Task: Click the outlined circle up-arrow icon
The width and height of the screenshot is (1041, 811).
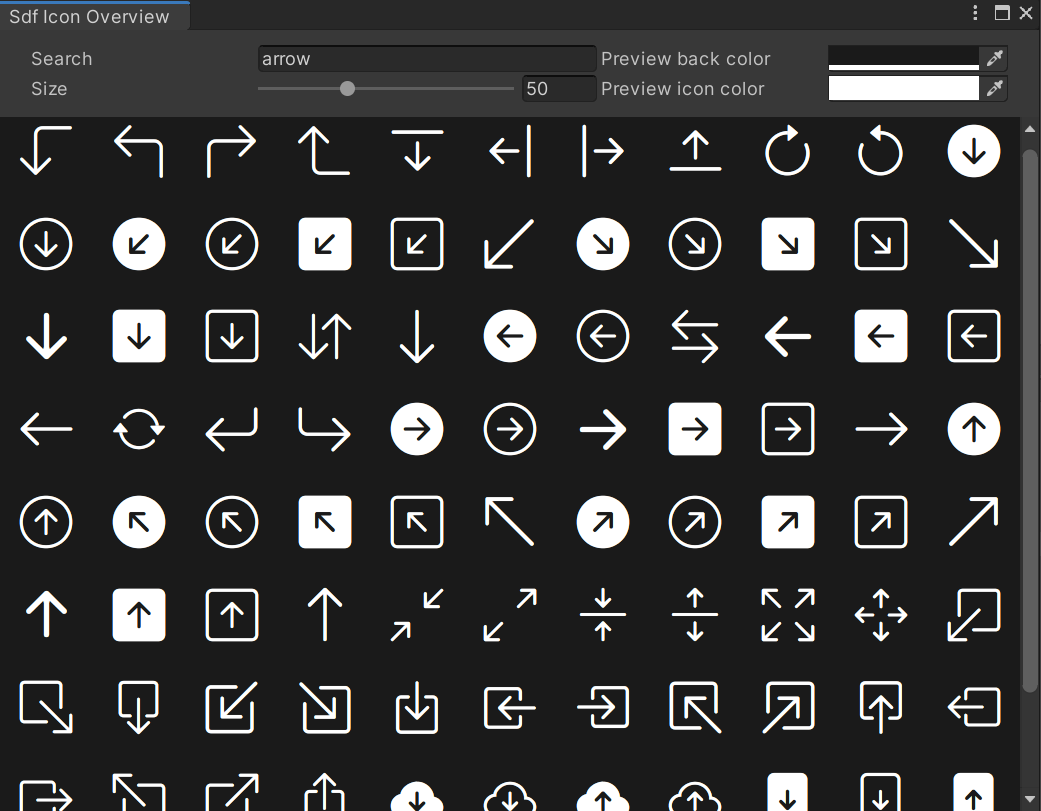Action: click(x=46, y=522)
